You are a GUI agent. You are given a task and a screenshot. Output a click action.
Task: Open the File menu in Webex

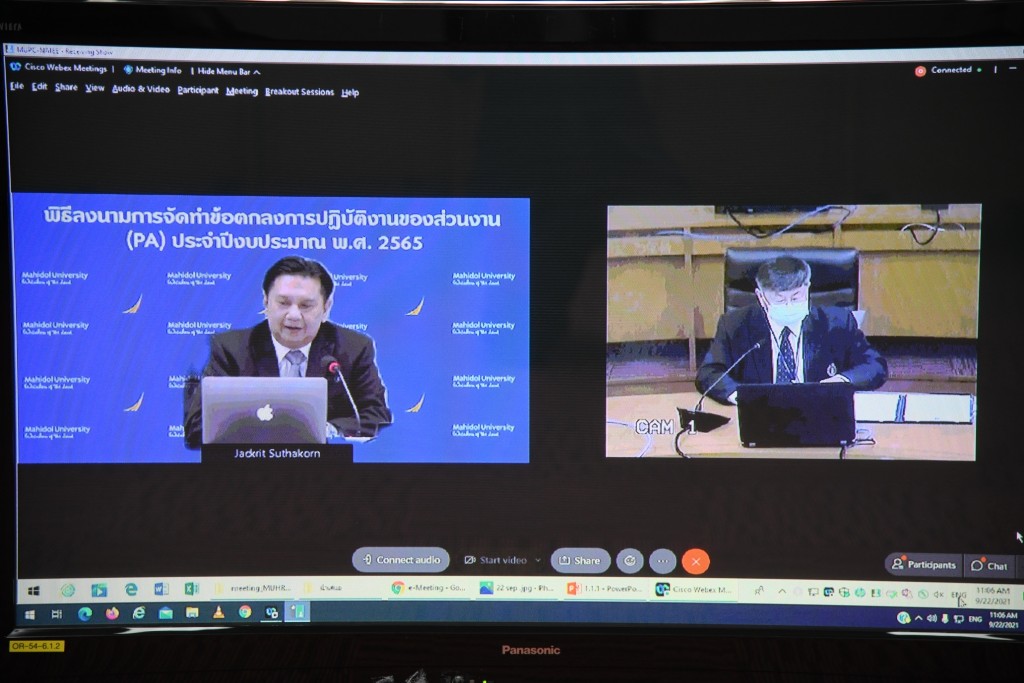pyautogui.click(x=17, y=86)
